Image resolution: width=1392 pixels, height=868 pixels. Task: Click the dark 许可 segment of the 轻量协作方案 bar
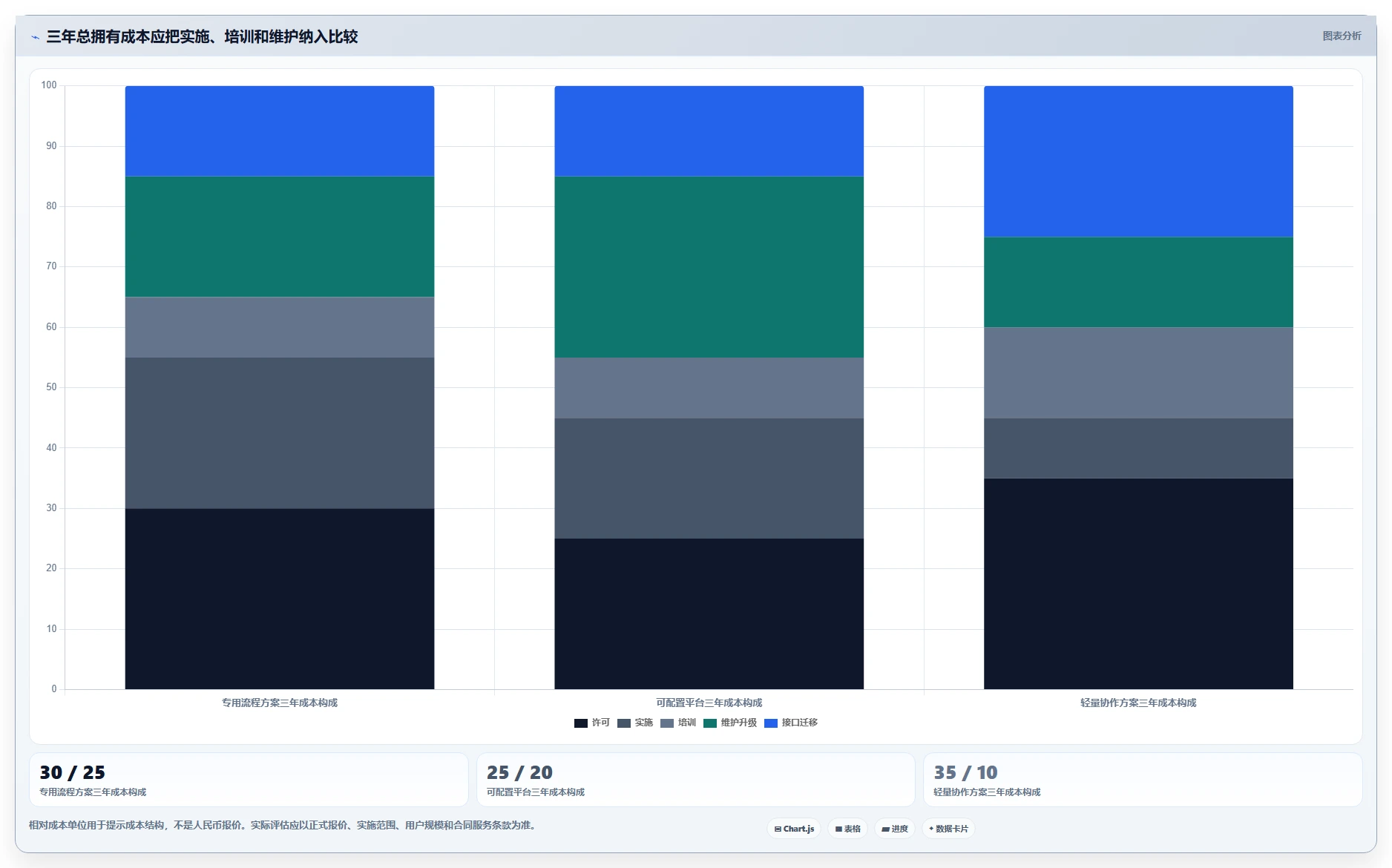tap(1138, 584)
